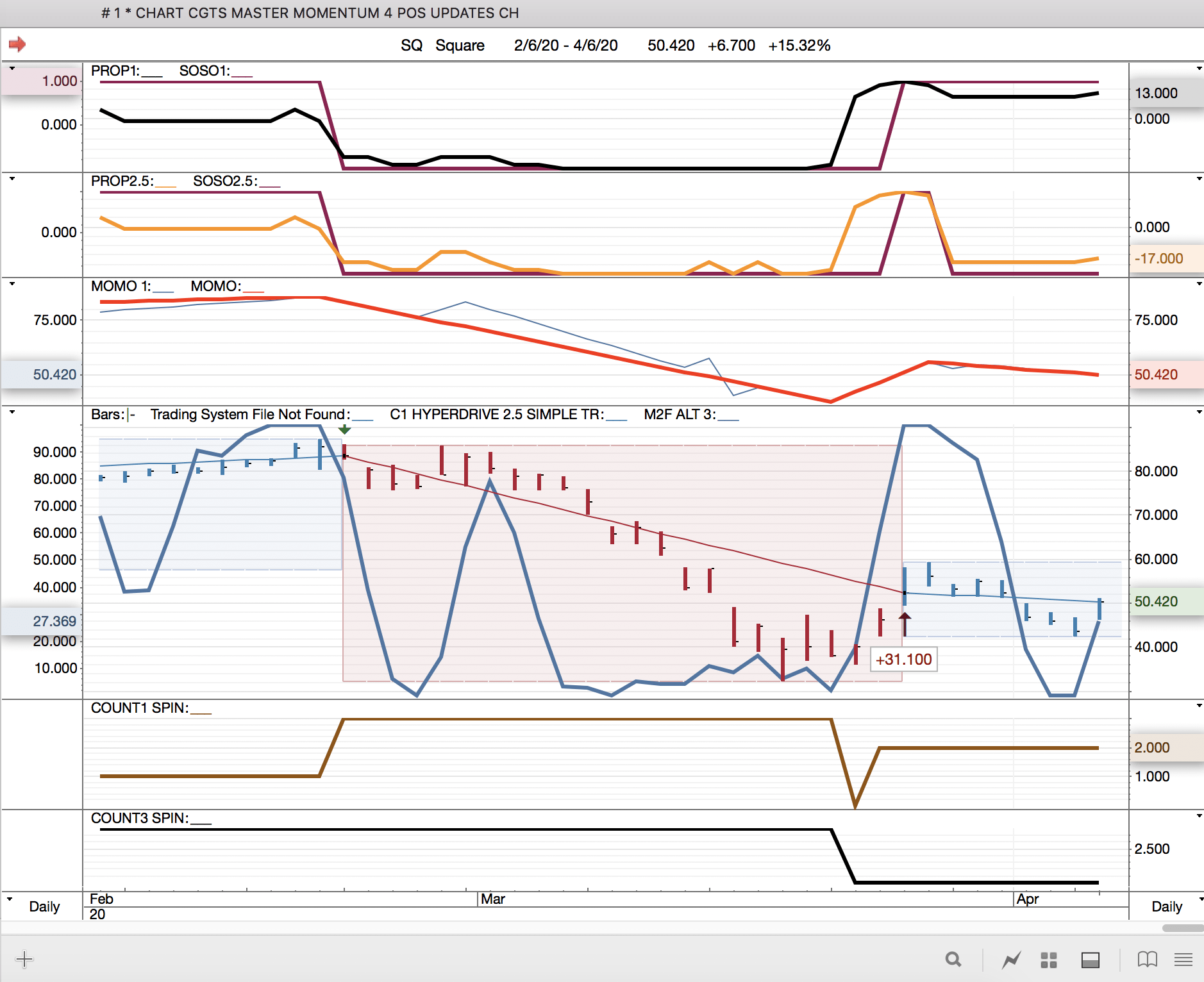Click the horizontal scrollbar thumb at bottom right

(1182, 928)
